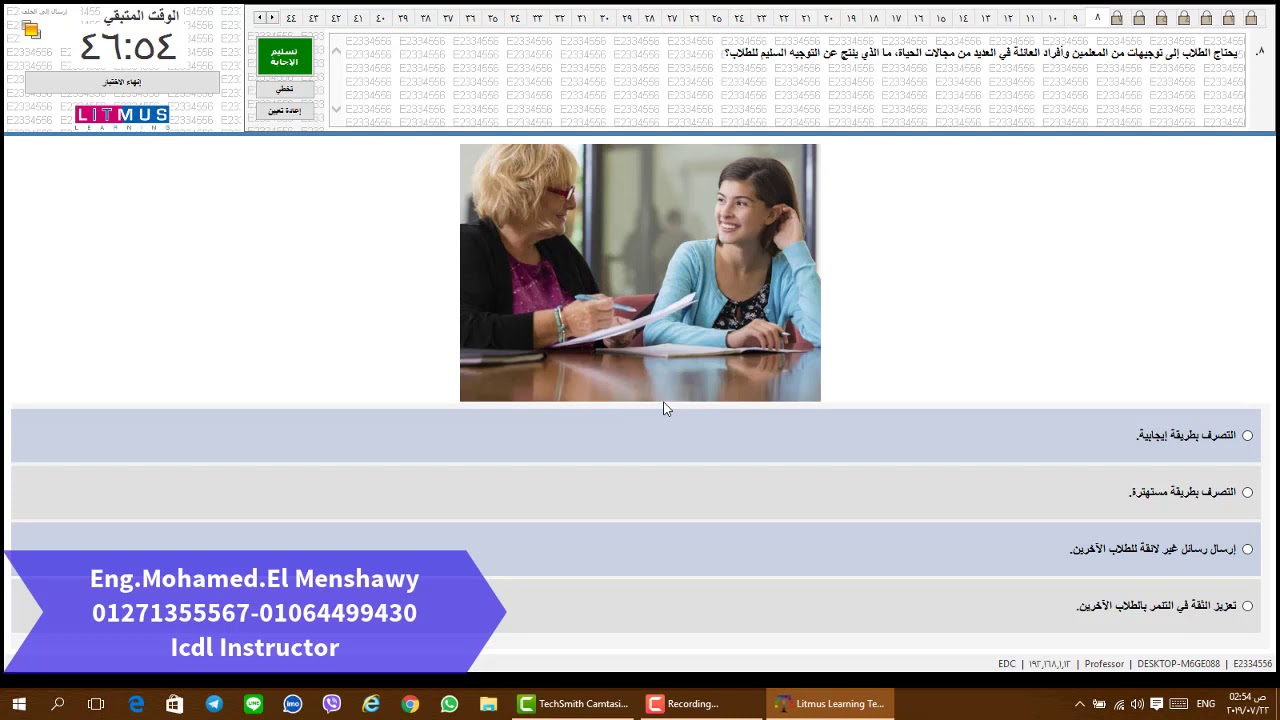Open volume control tray icon

point(1138,704)
